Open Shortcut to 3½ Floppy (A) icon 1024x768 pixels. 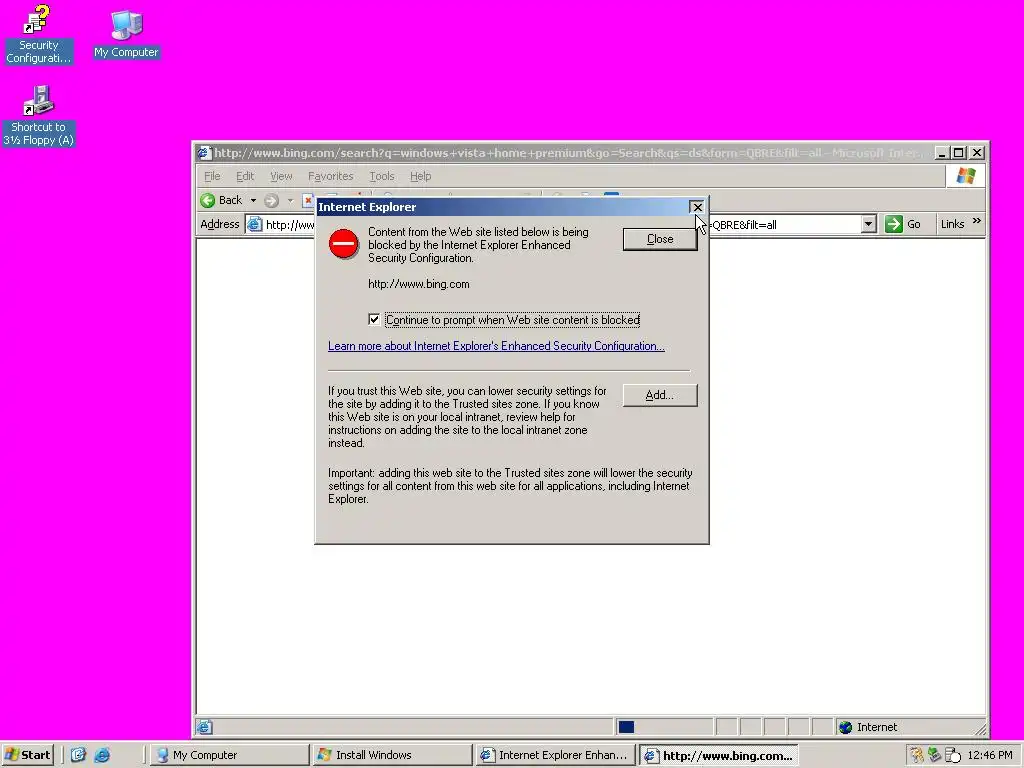pyautogui.click(x=38, y=116)
